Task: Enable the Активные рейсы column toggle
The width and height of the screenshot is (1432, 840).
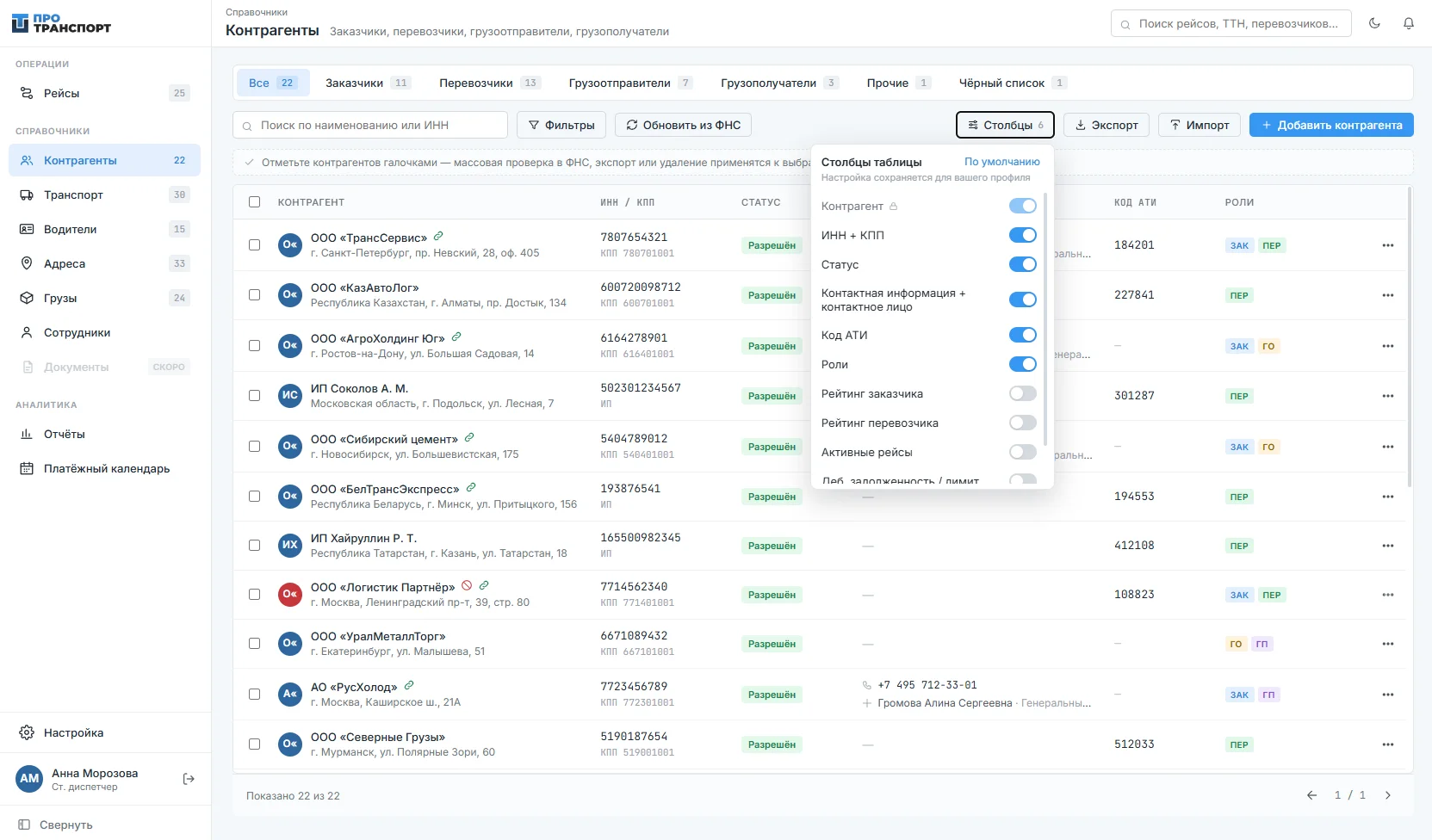Action: point(1023,452)
